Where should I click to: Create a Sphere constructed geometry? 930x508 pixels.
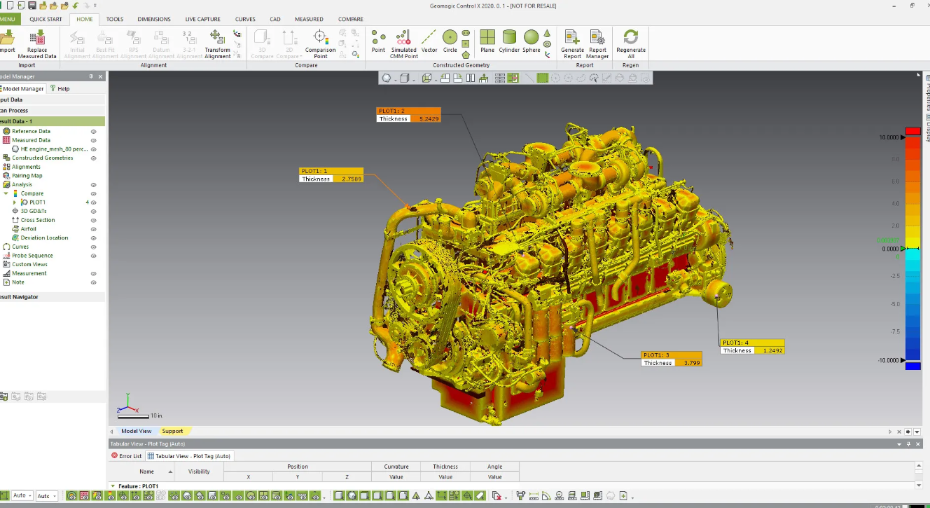531,37
